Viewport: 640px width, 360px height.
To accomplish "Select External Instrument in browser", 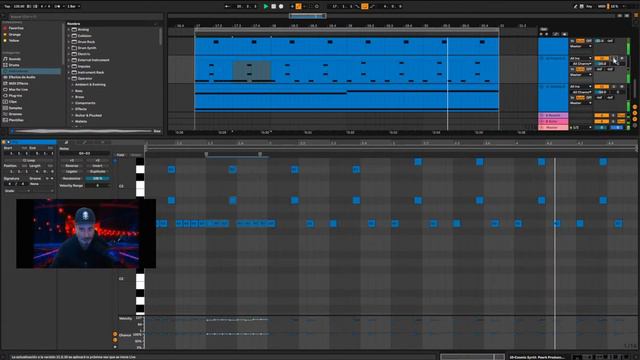I will pos(93,60).
